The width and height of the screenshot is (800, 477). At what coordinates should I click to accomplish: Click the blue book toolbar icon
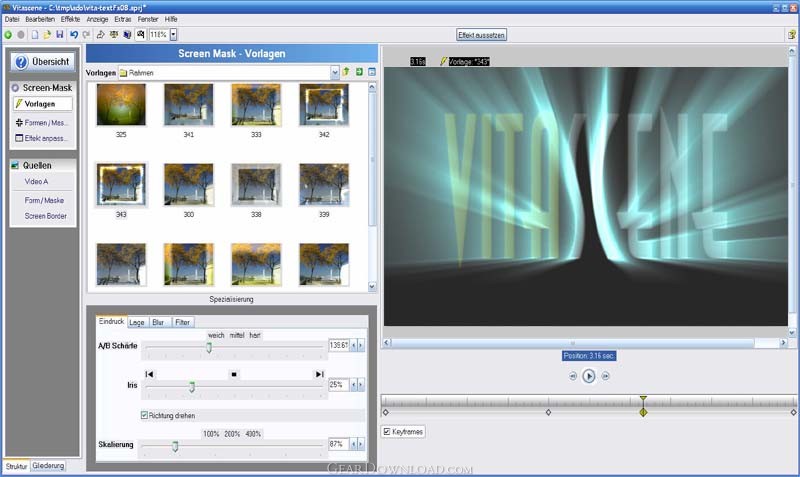[x=127, y=35]
